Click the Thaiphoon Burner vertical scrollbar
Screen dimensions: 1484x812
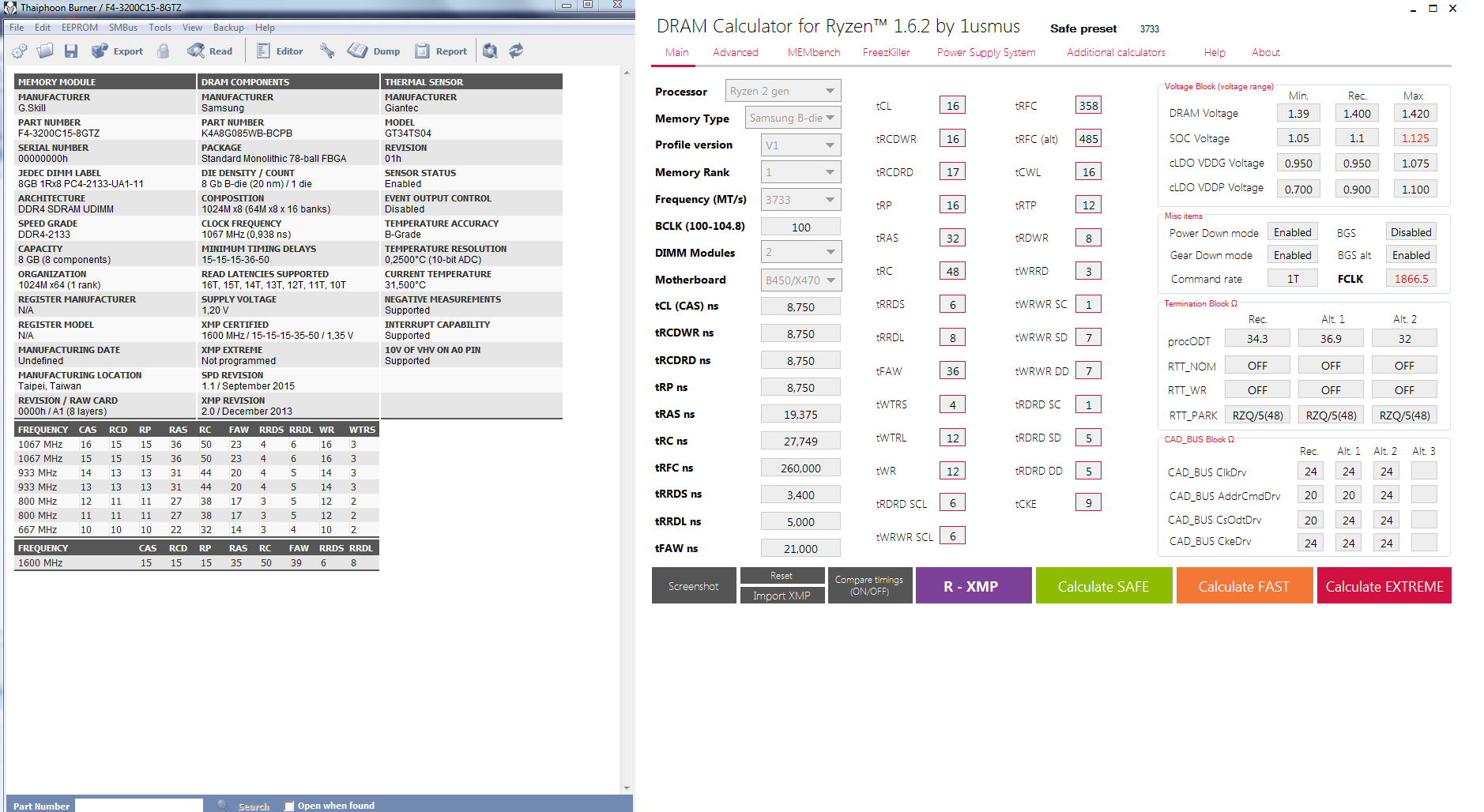627,430
